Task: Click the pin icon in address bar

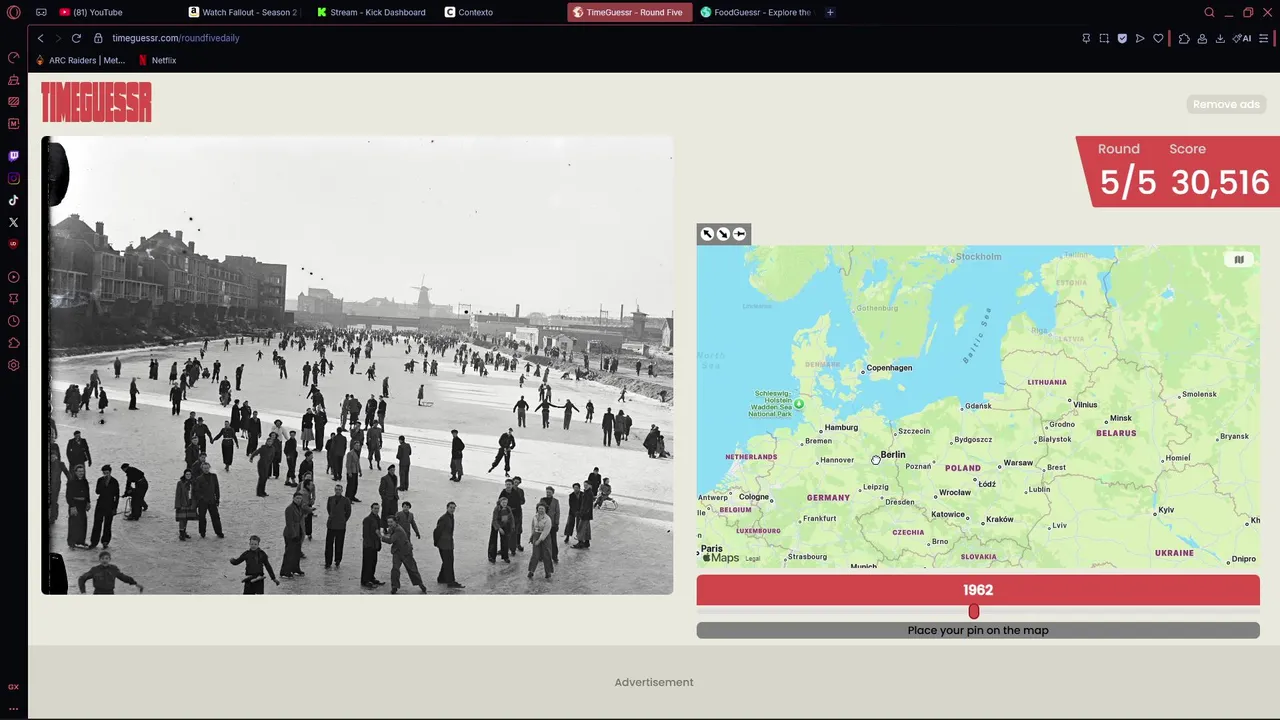Action: pos(1086,38)
